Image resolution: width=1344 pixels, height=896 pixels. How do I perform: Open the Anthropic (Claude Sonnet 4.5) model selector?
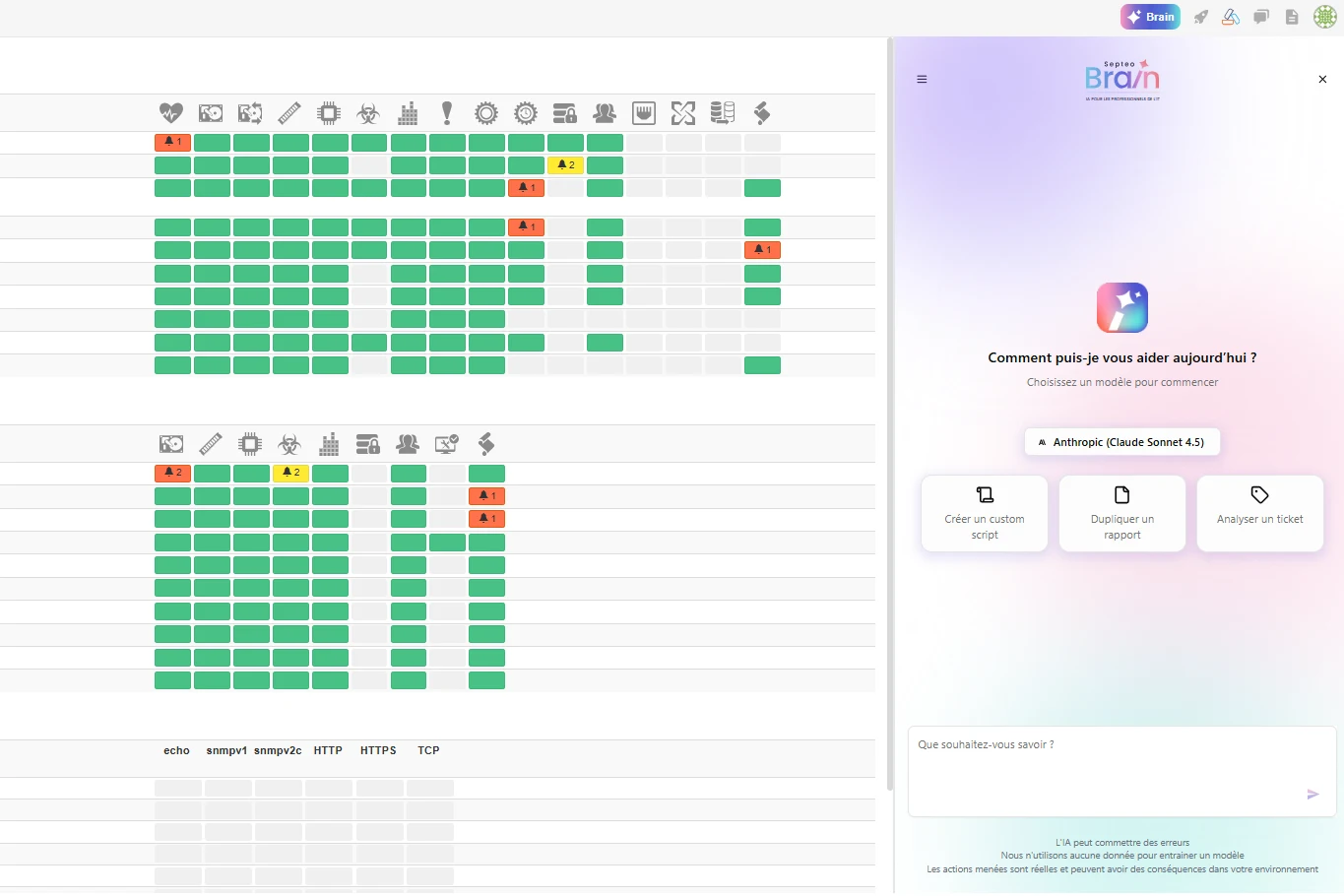click(1122, 442)
